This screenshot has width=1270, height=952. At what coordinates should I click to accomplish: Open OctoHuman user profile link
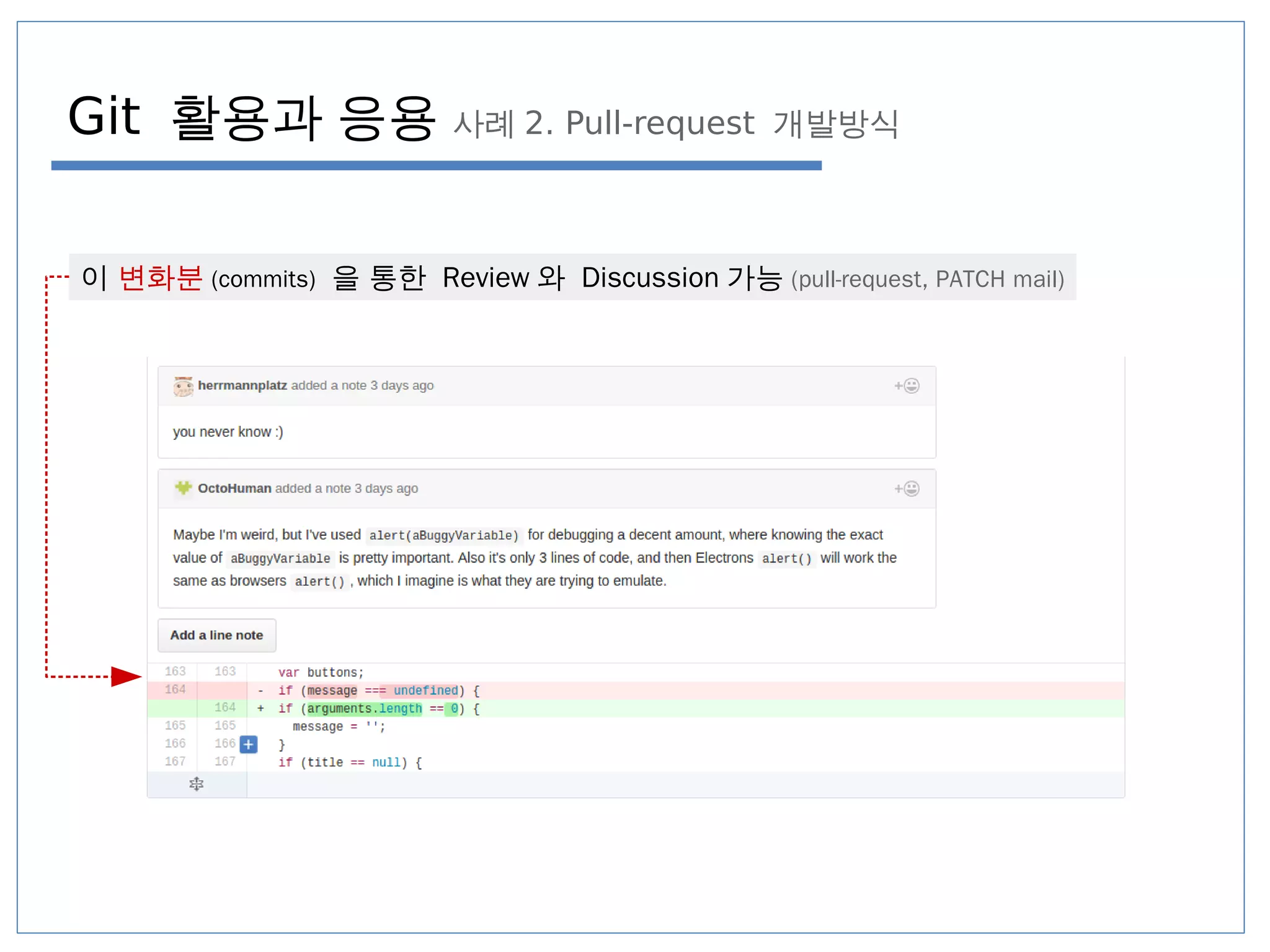point(234,488)
